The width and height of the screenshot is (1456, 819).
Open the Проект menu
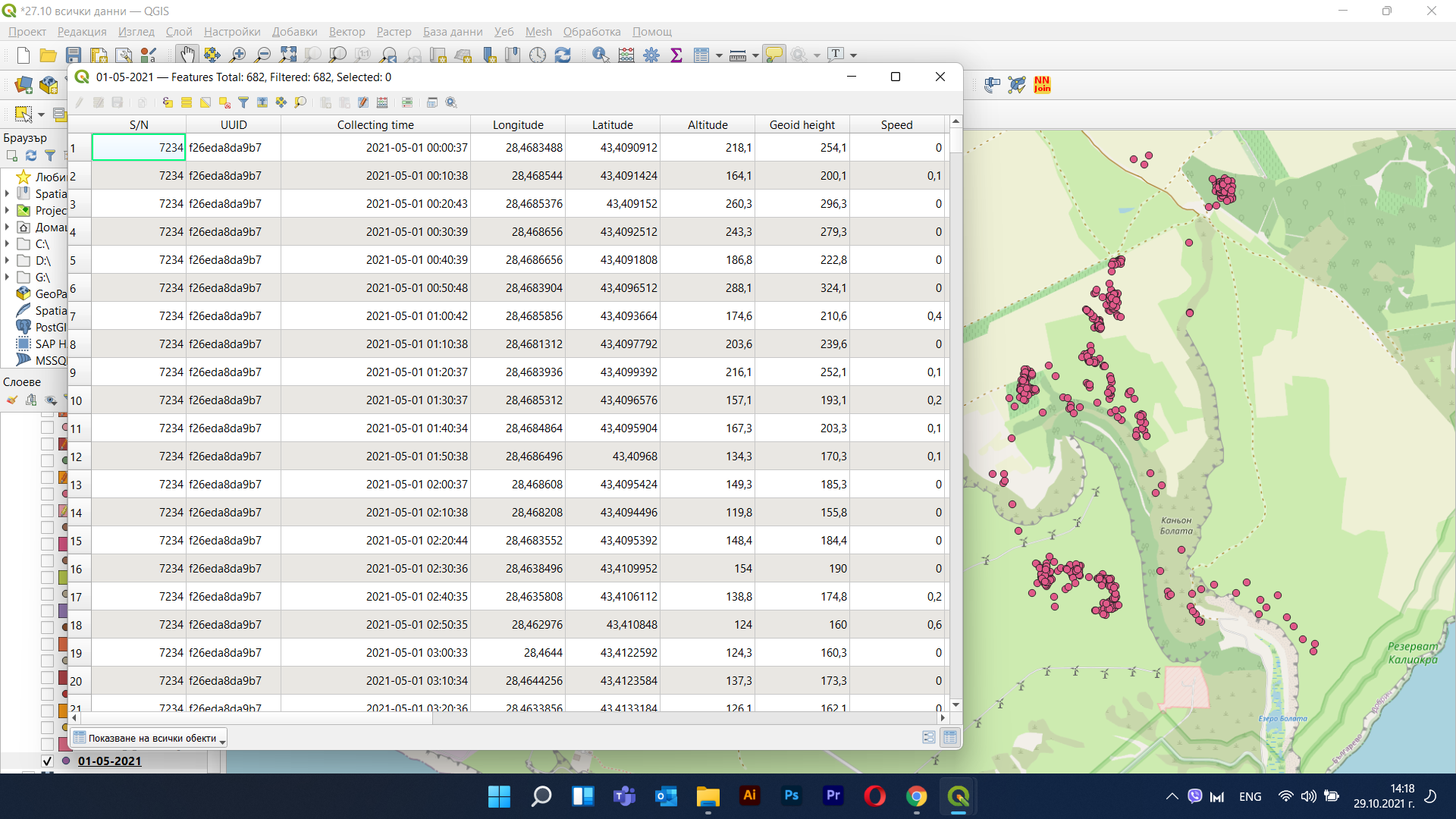pos(27,31)
